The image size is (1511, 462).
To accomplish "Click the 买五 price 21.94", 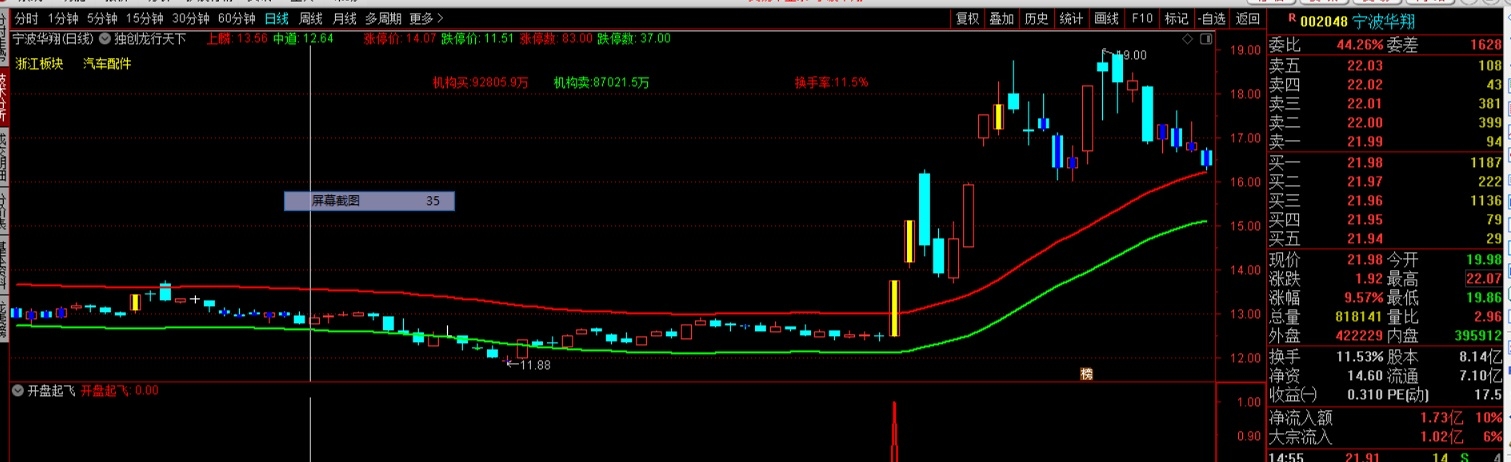I will tap(1365, 238).
